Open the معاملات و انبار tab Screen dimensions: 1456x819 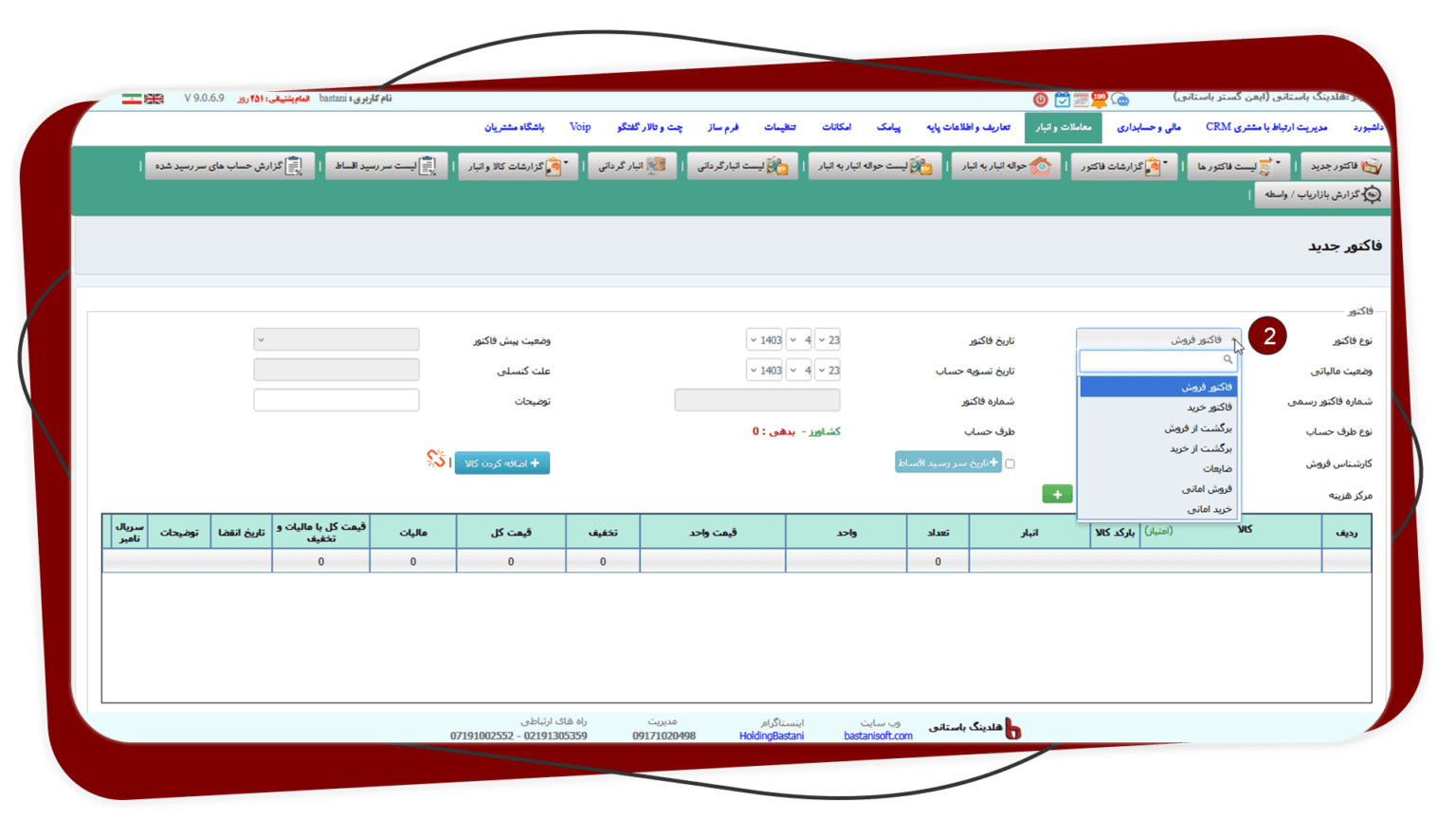1064,127
